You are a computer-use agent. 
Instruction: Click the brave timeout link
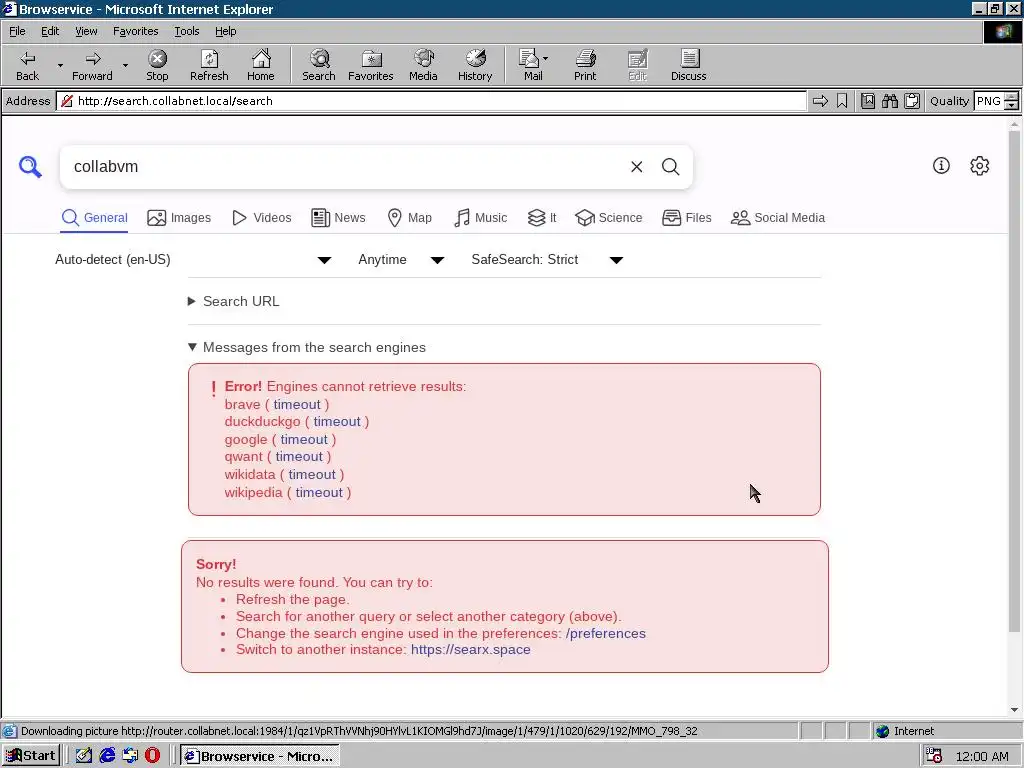tap(297, 404)
